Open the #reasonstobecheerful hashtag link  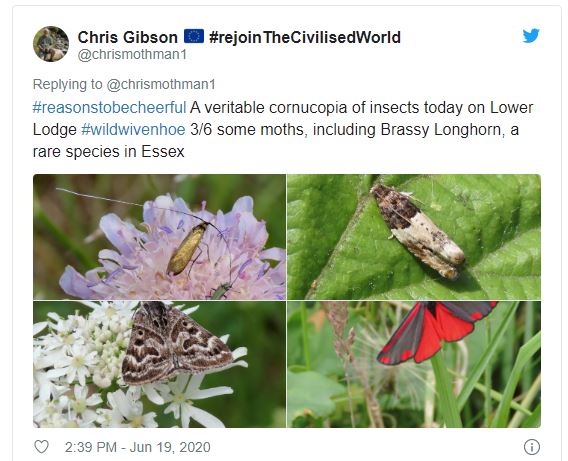click(109, 108)
